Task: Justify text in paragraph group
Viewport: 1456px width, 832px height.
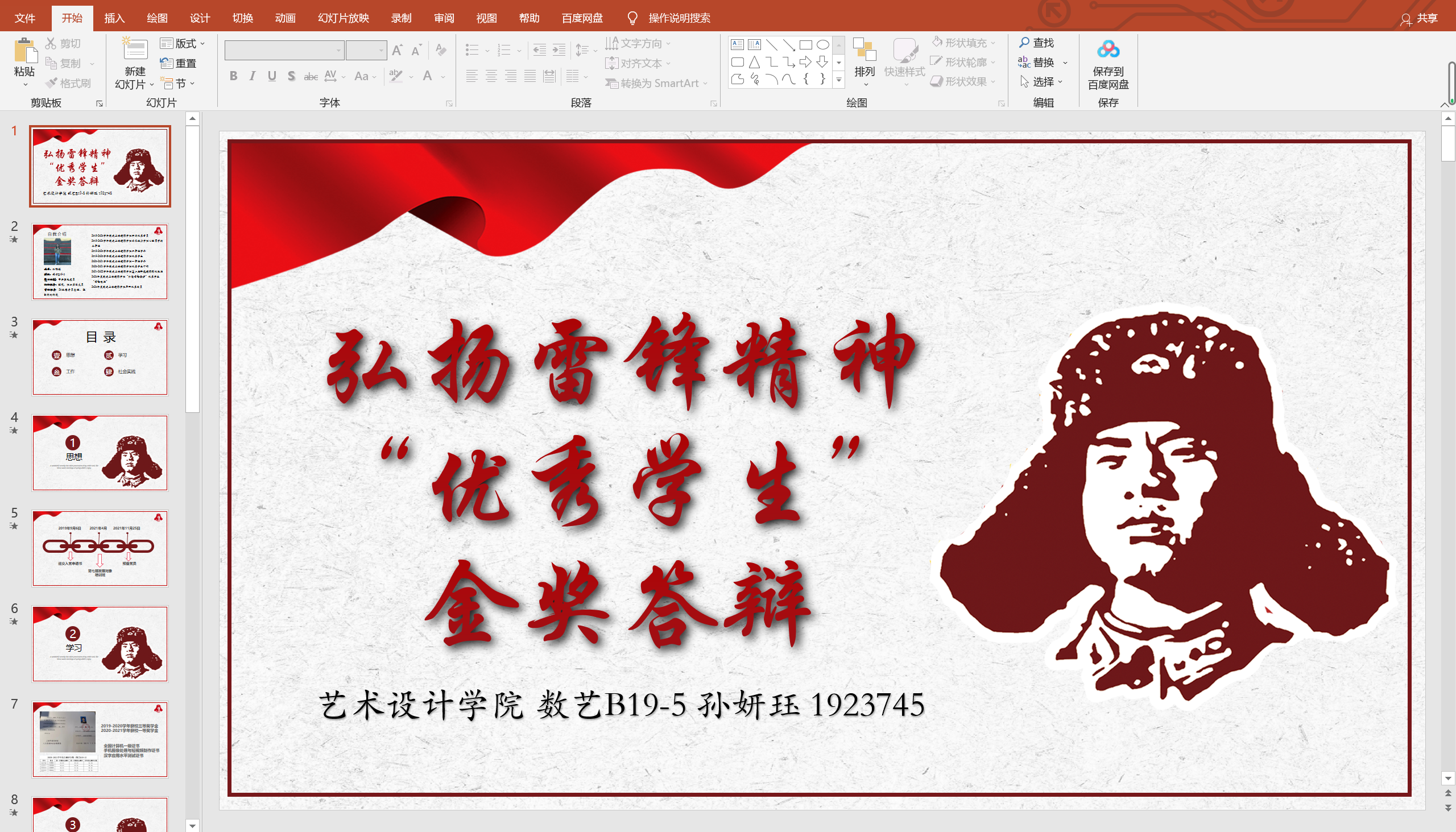Action: point(530,76)
